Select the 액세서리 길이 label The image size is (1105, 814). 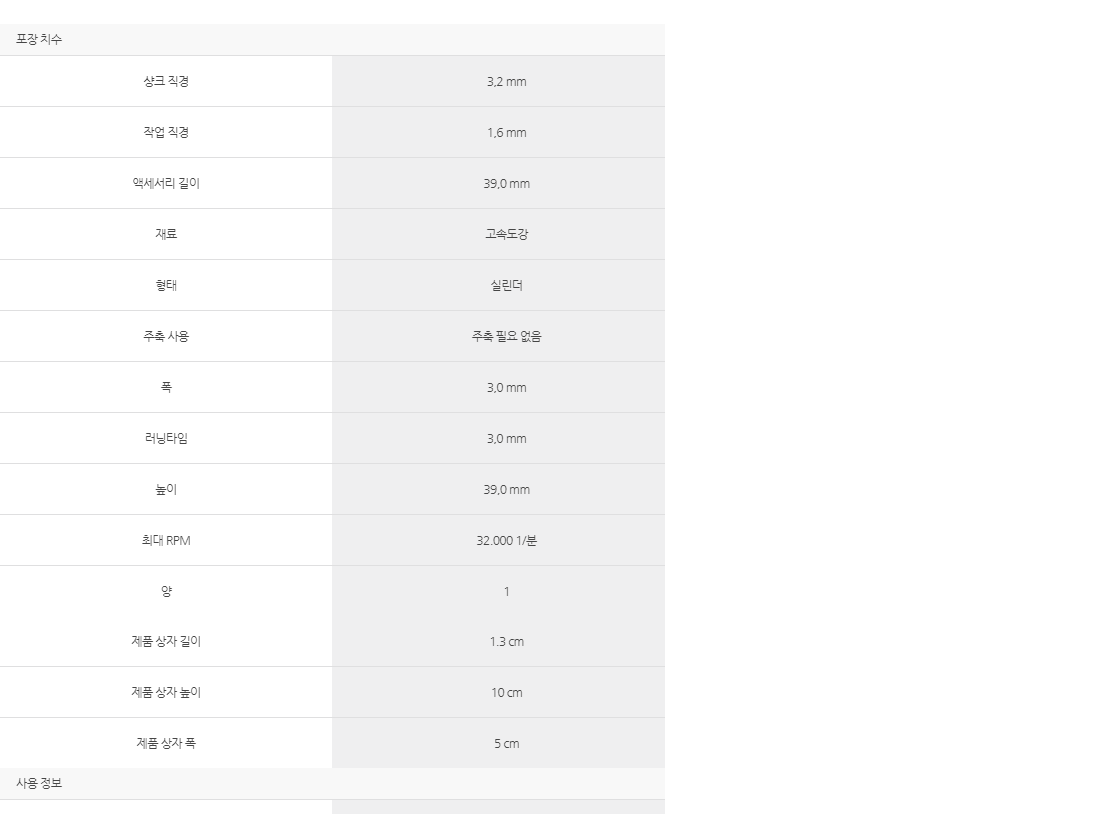[x=166, y=183]
